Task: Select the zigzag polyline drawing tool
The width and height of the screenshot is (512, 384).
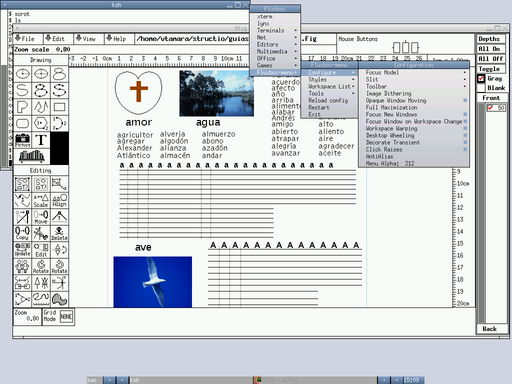Action: pos(41,107)
